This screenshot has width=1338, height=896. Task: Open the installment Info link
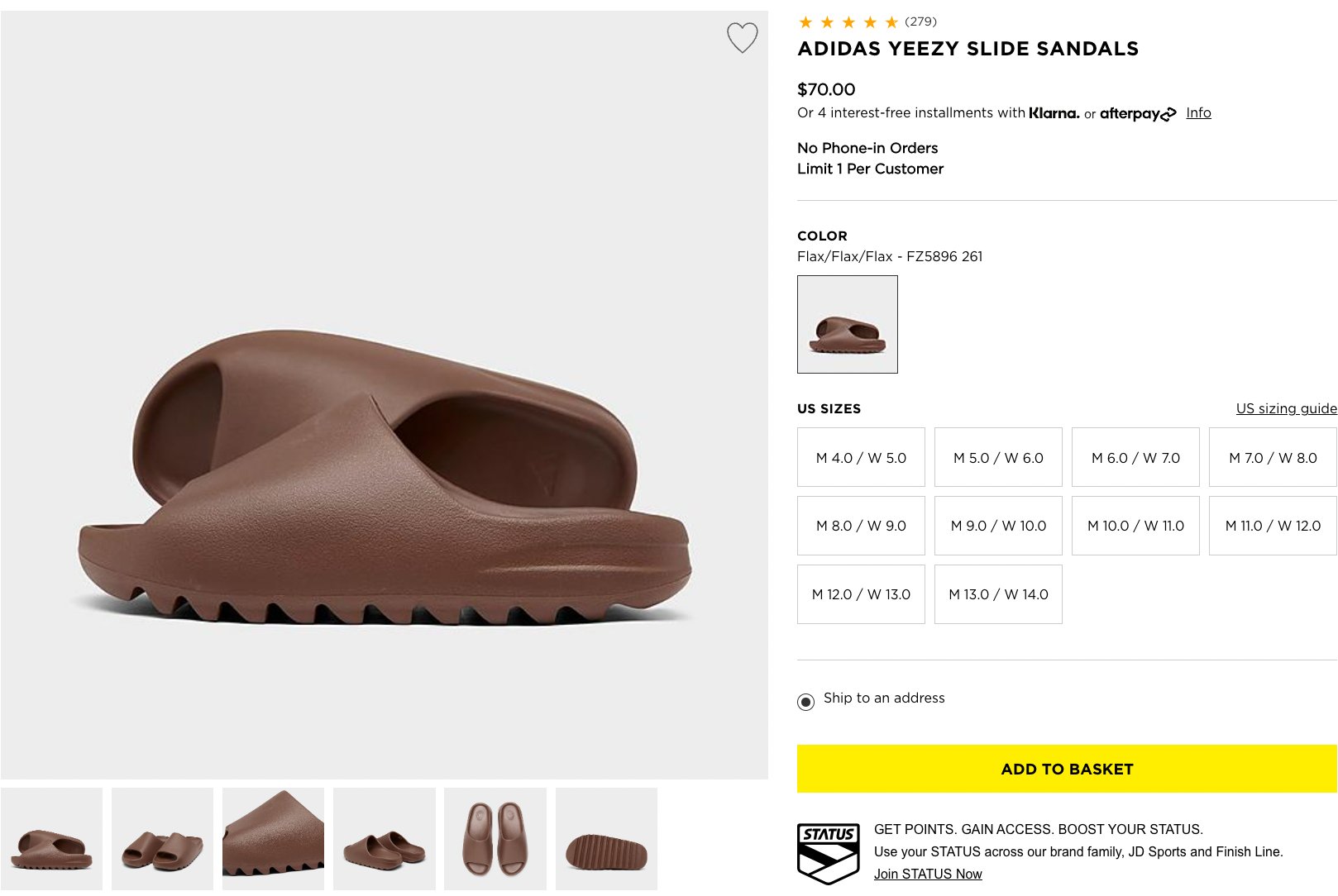(1198, 112)
